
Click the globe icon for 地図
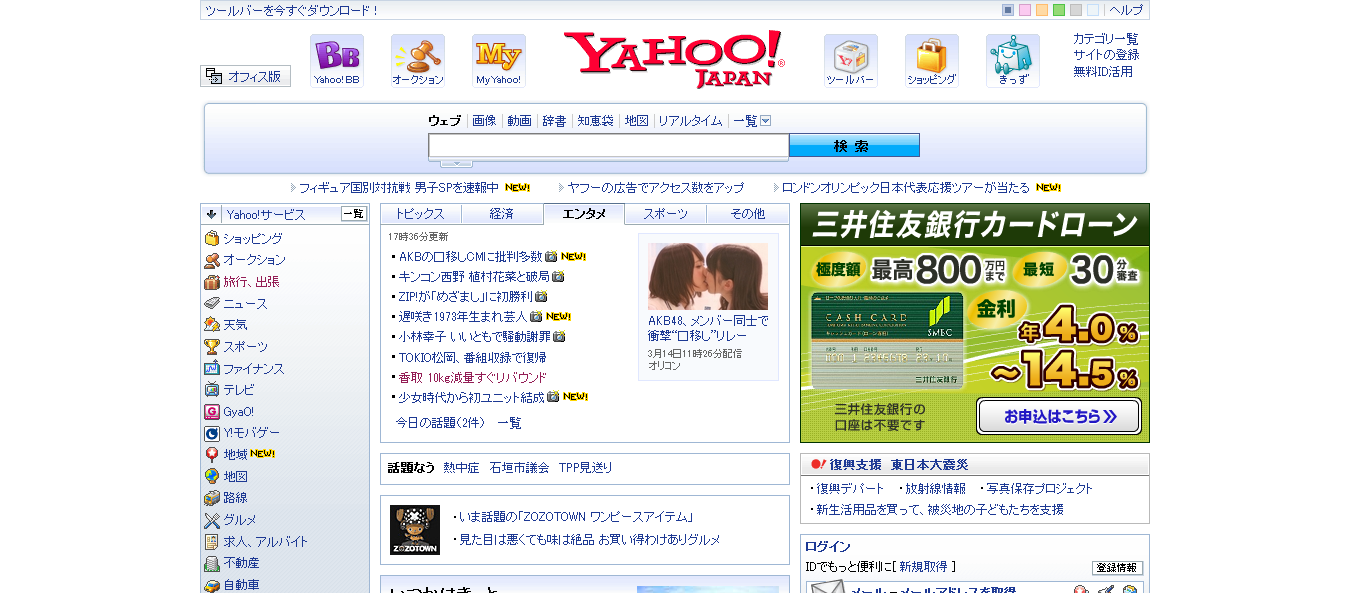[212, 477]
